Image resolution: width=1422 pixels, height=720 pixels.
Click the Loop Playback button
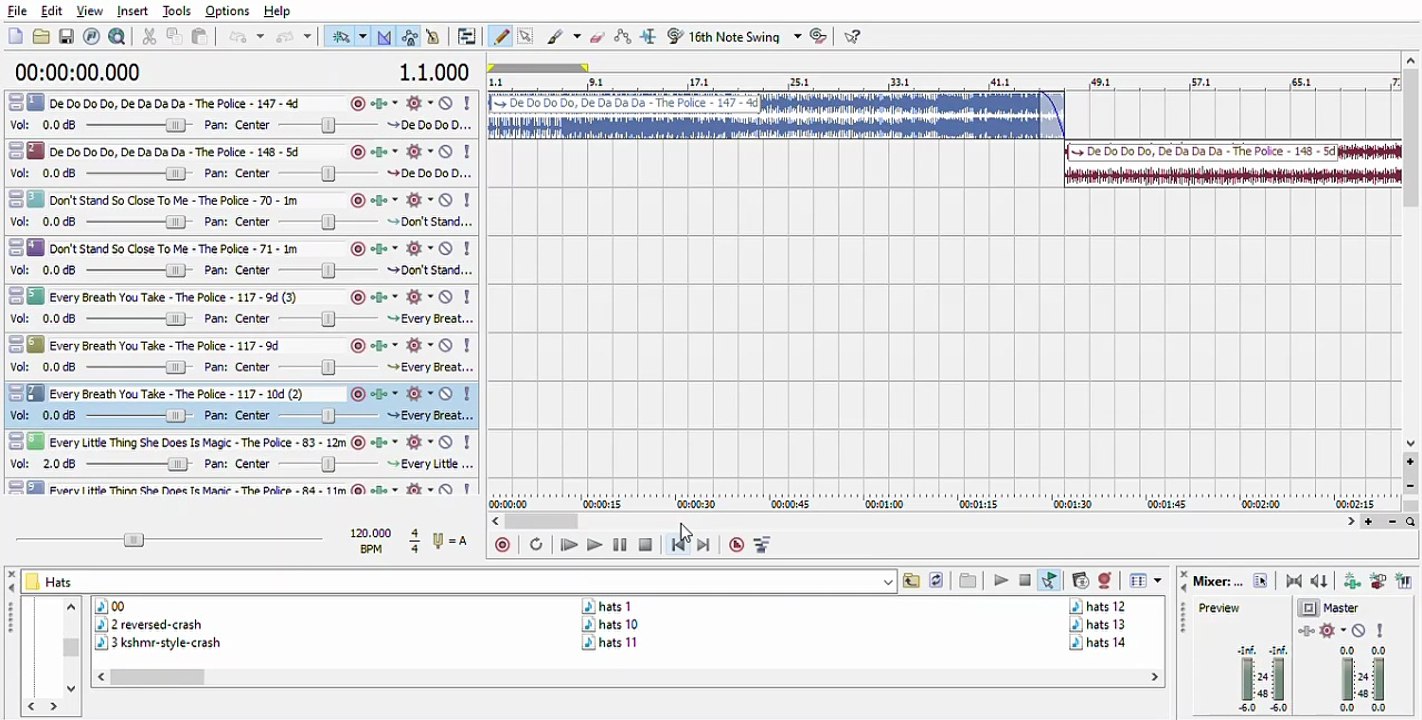click(536, 544)
